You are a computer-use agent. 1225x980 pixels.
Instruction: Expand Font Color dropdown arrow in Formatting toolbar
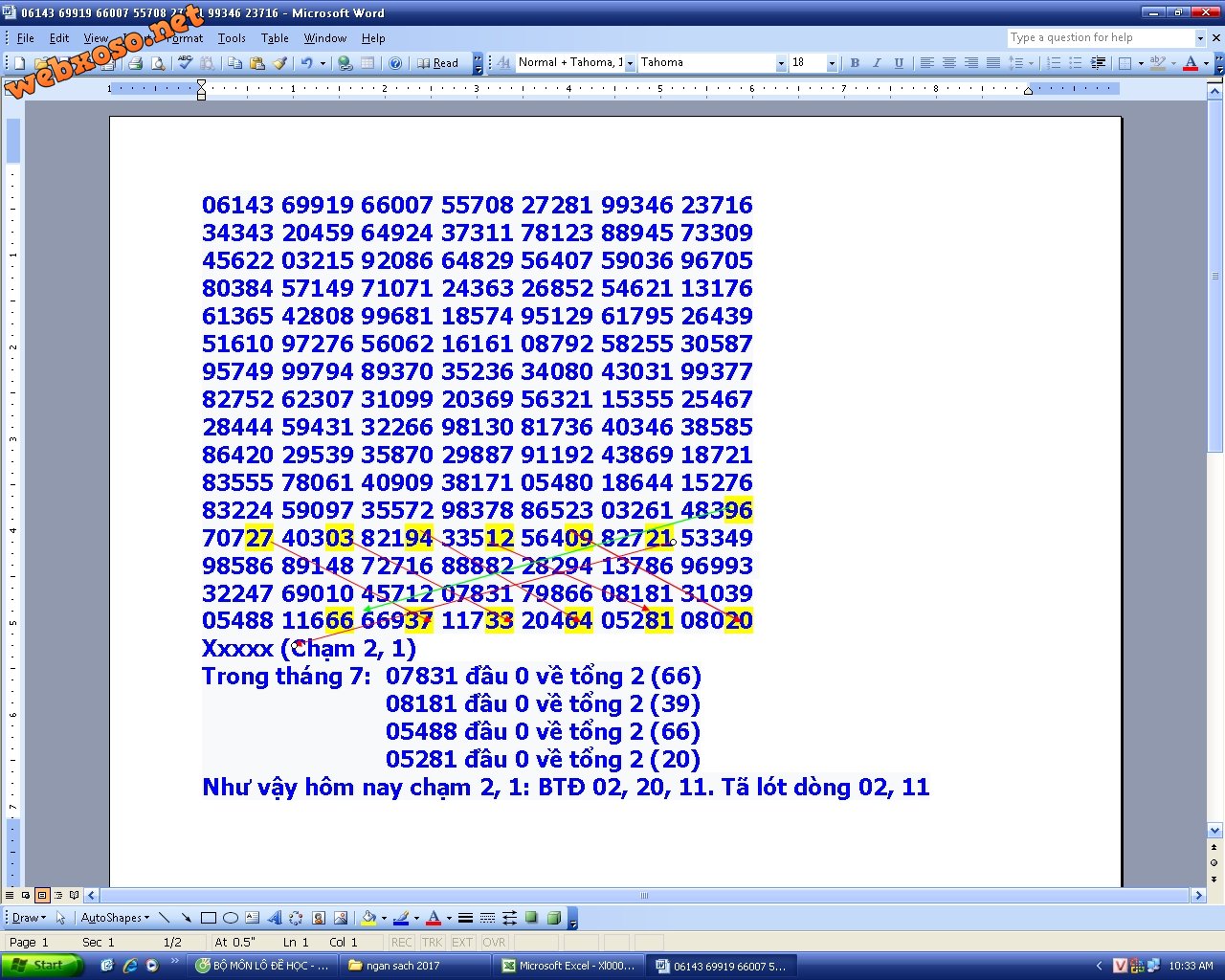point(1206,63)
